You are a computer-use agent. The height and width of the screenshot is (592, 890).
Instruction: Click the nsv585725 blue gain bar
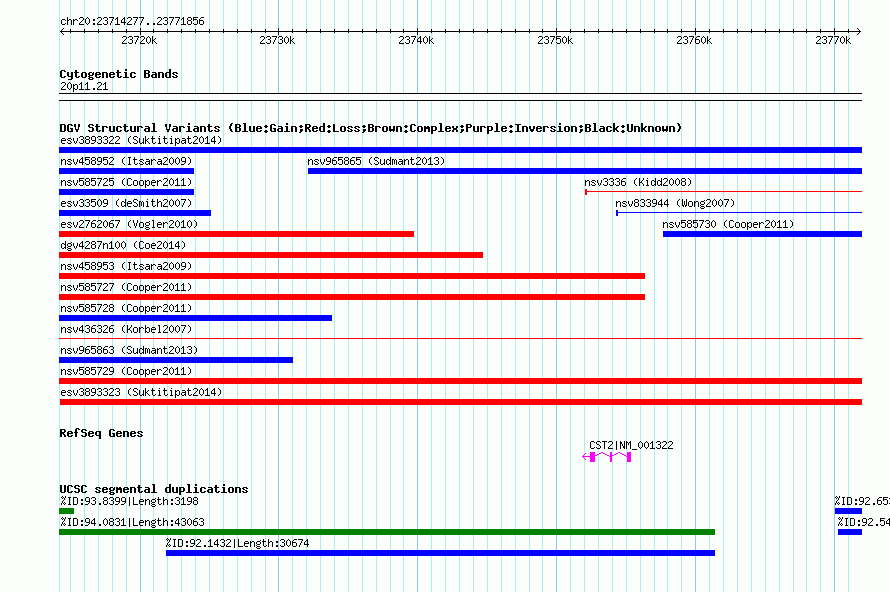point(127,192)
